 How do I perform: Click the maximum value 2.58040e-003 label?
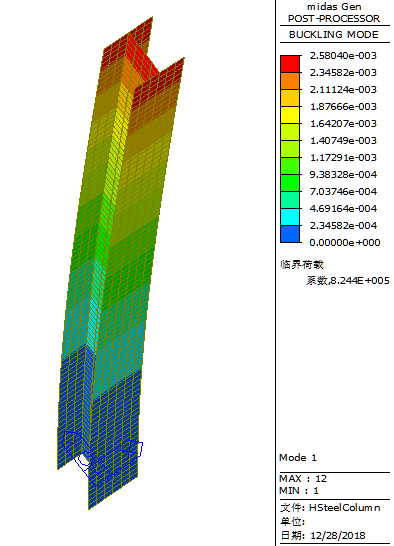[343, 56]
